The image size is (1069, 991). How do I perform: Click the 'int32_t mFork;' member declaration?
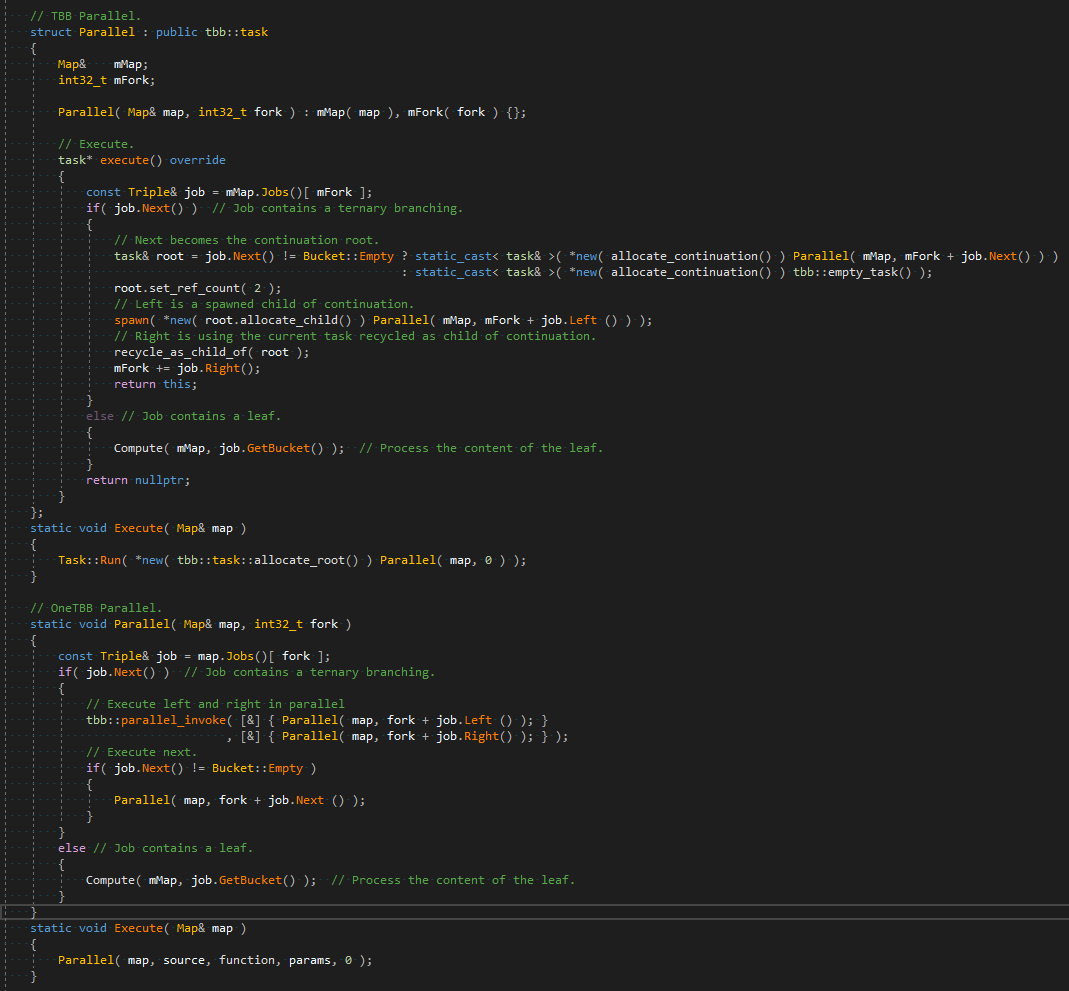(x=106, y=80)
